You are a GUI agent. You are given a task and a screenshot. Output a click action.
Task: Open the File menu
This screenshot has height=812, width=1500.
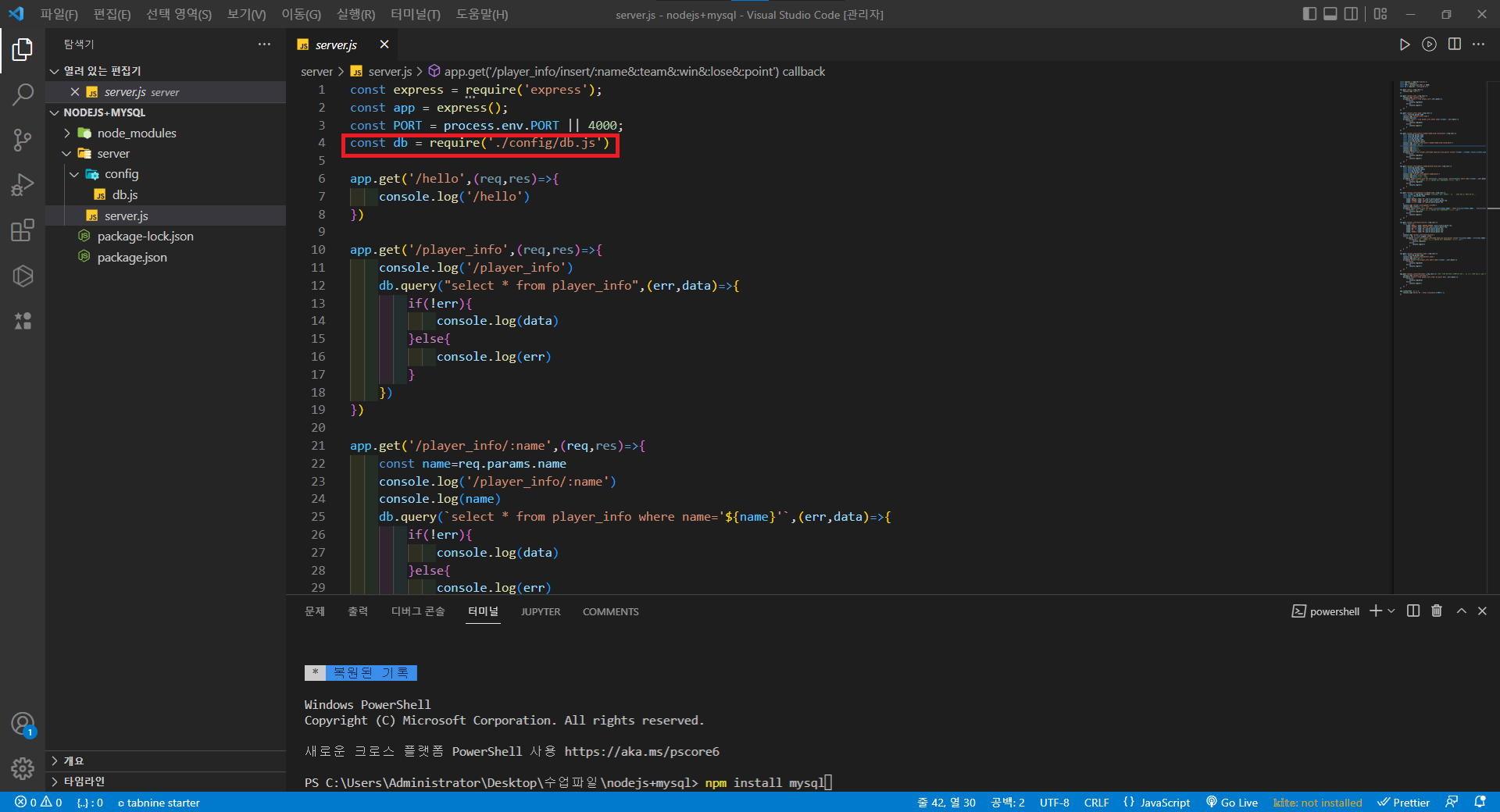click(59, 14)
